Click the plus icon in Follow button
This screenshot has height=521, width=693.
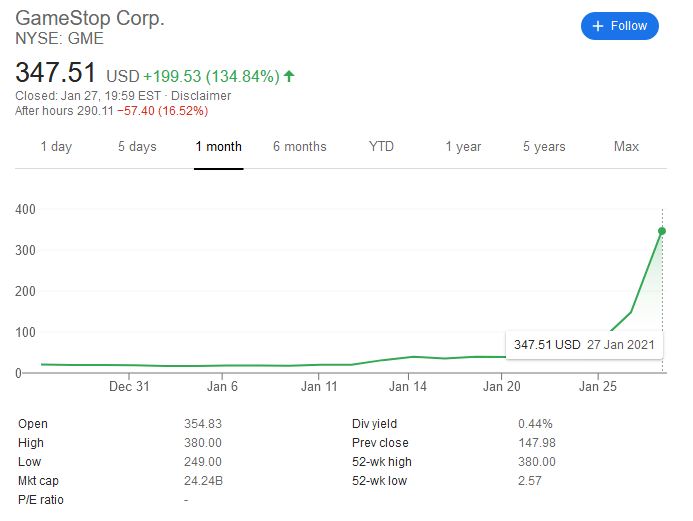[598, 26]
